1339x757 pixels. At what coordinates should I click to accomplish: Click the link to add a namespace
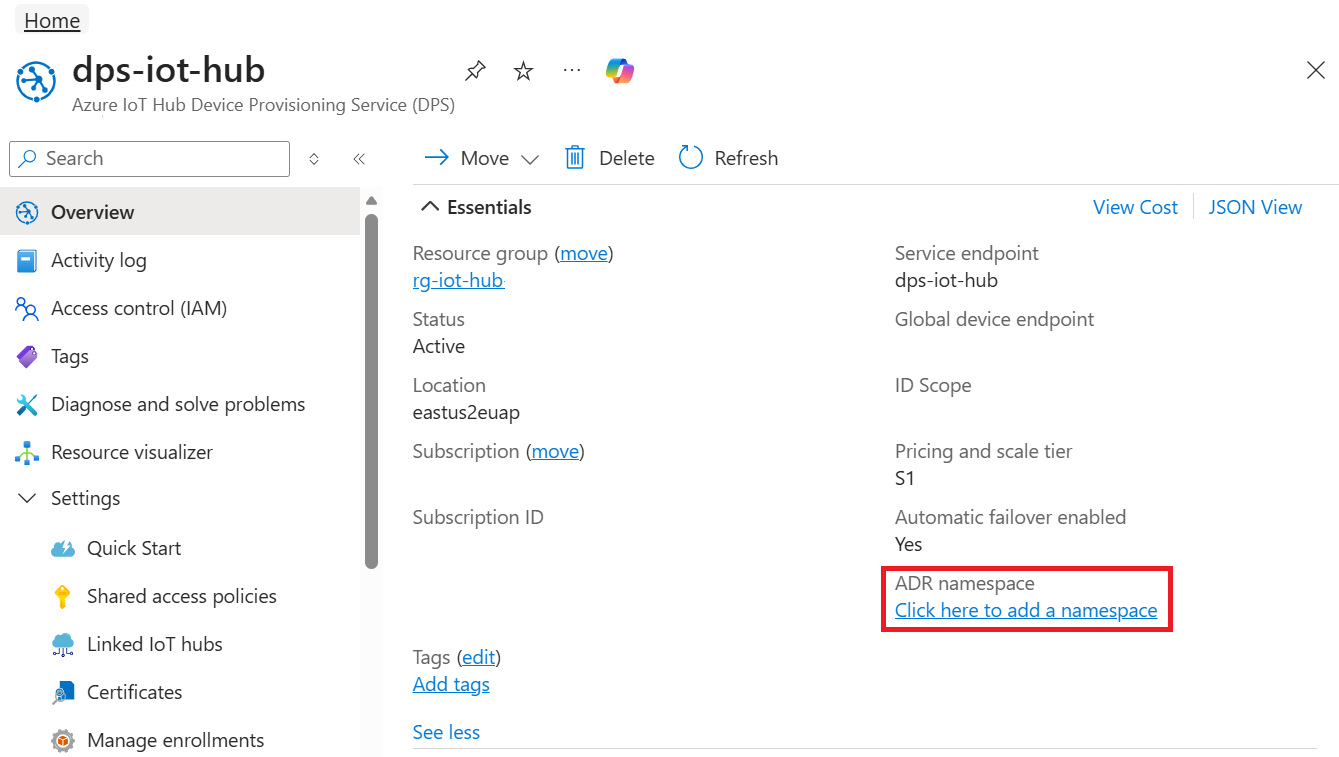[x=1025, y=610]
